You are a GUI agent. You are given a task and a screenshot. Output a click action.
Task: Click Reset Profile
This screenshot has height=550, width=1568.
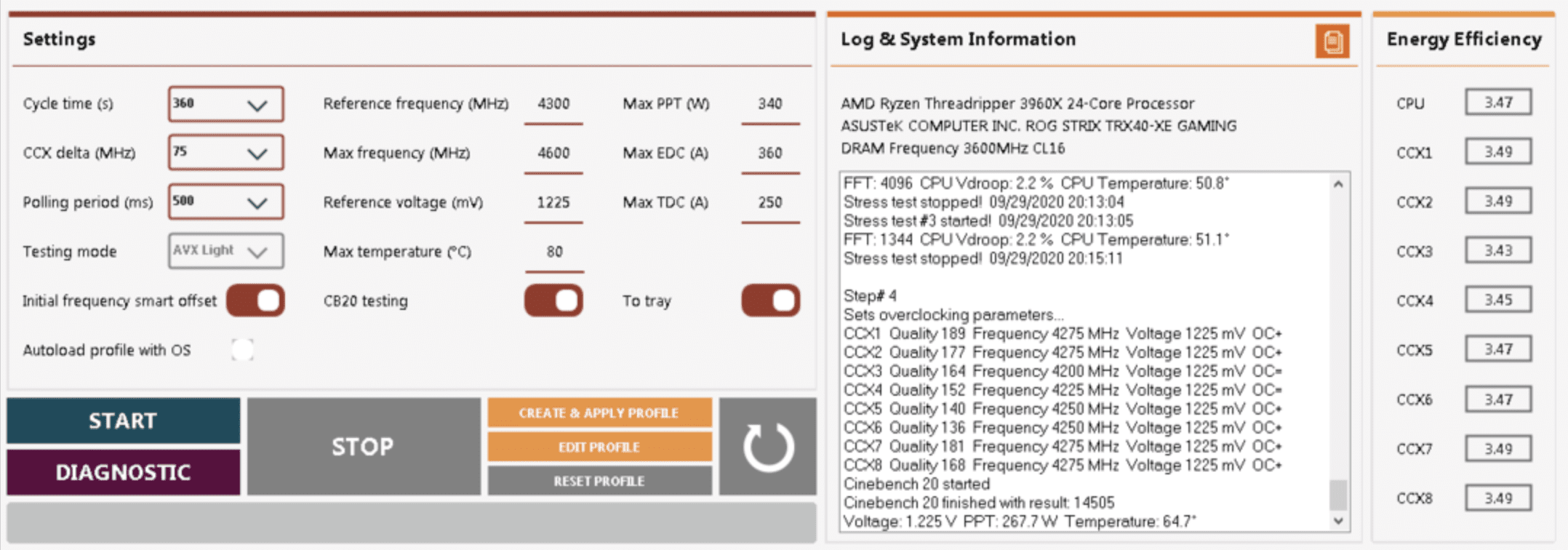point(599,481)
